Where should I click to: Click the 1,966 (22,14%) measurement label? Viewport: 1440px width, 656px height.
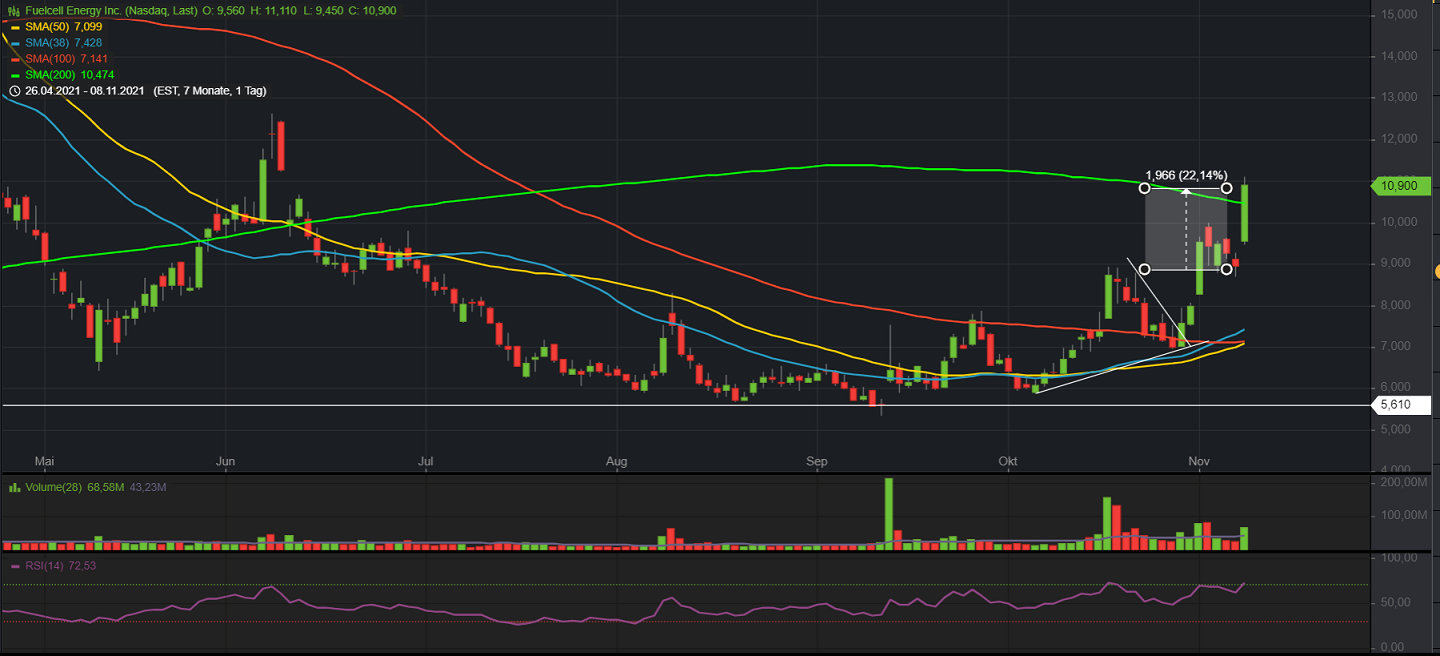coord(1186,175)
